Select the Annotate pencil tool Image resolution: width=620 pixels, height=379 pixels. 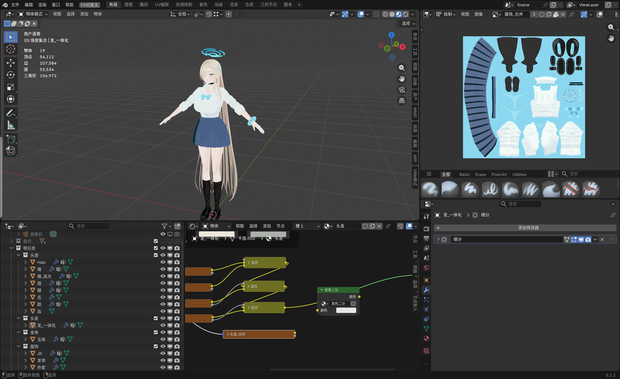(11, 113)
